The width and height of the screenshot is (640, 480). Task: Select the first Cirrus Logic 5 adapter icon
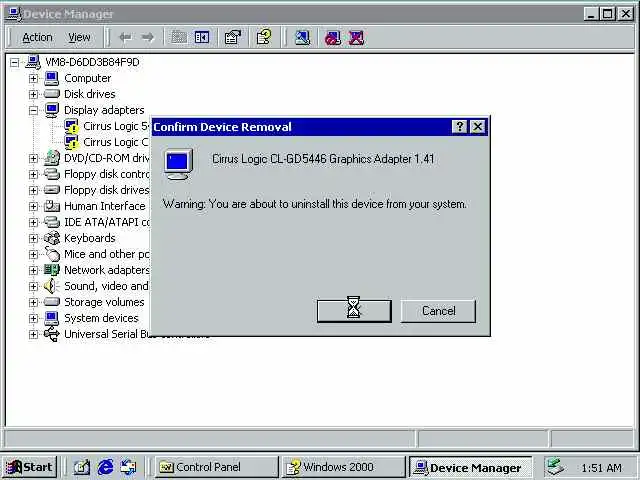pyautogui.click(x=71, y=126)
